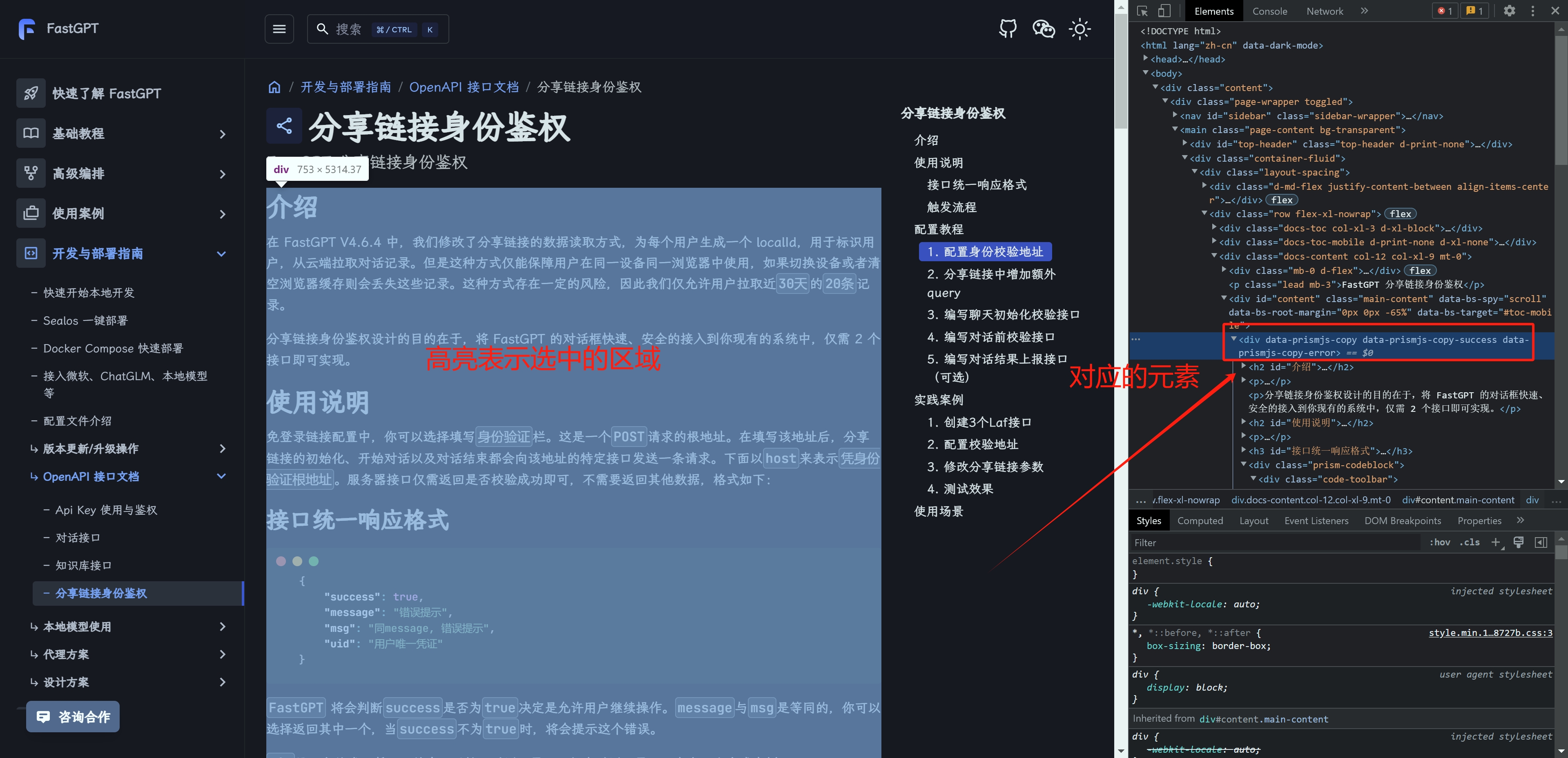Open DevTools settings gear
Image resolution: width=1568 pixels, height=758 pixels.
tap(1509, 11)
